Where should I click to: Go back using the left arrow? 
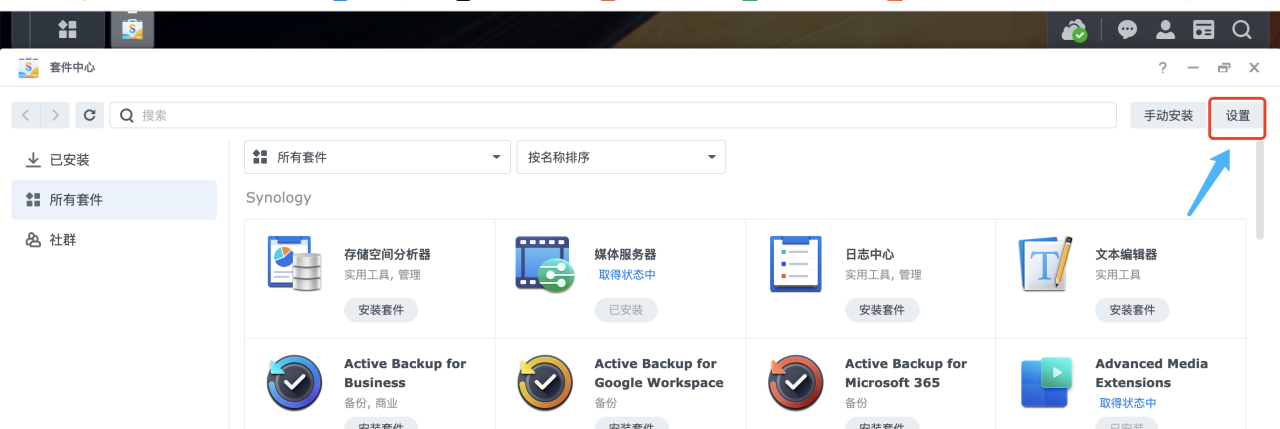point(26,115)
